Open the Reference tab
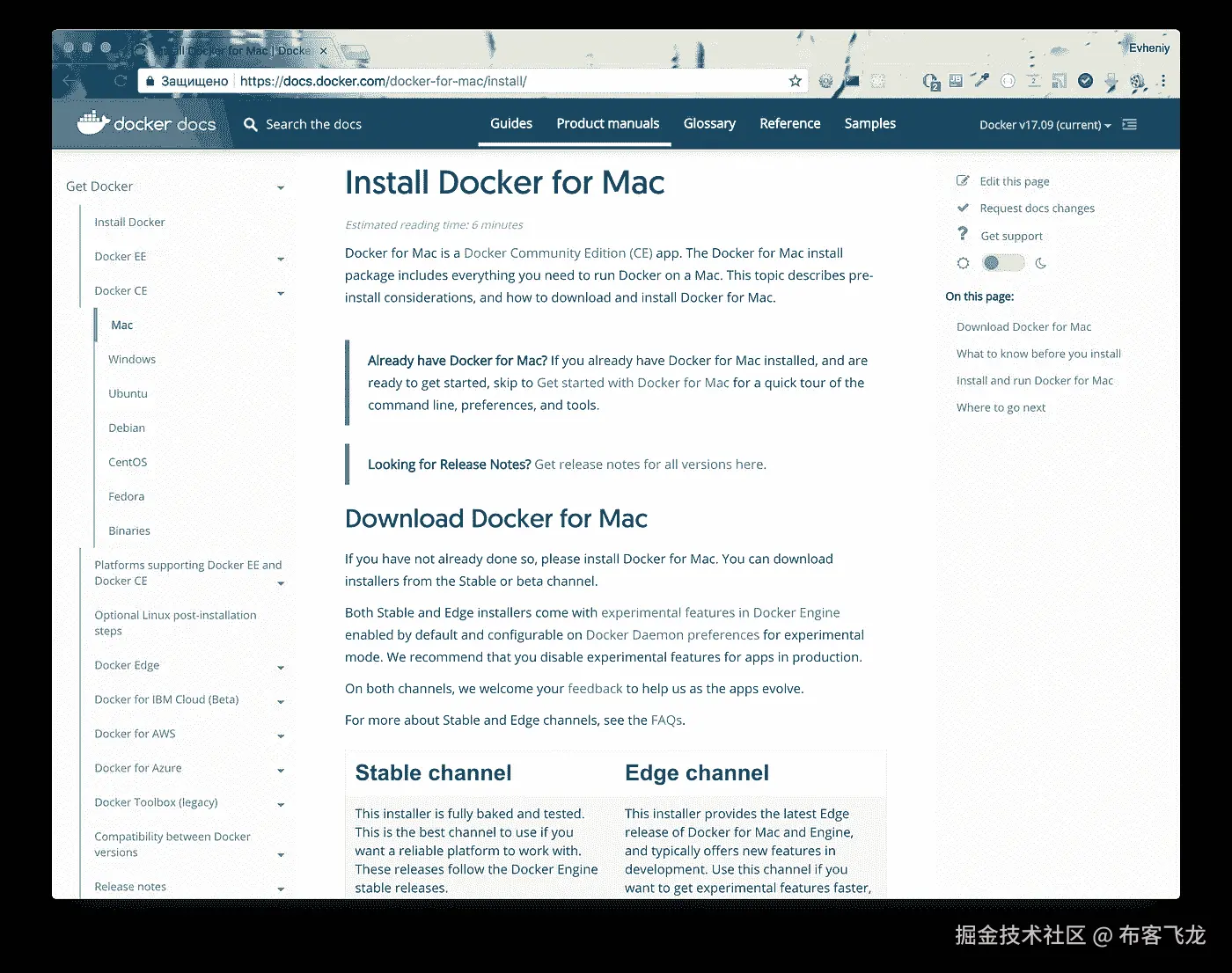Viewport: 1232px width, 973px height. point(790,124)
